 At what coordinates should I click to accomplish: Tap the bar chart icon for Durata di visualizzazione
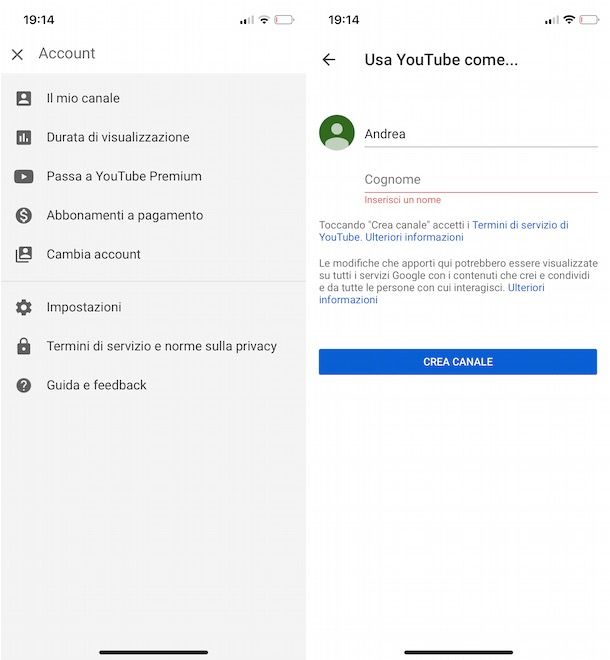click(24, 137)
